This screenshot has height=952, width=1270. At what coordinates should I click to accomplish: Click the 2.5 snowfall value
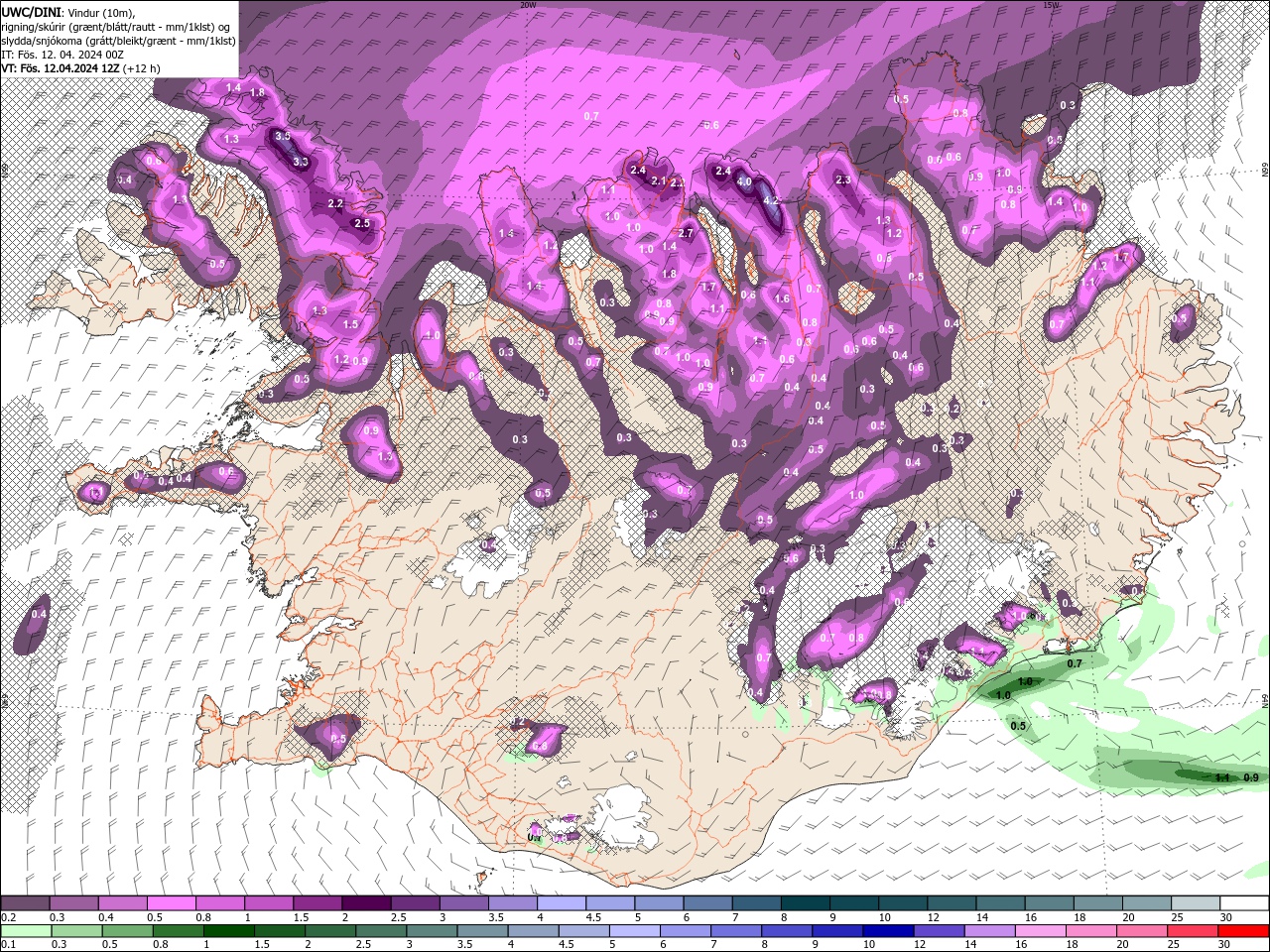[362, 223]
